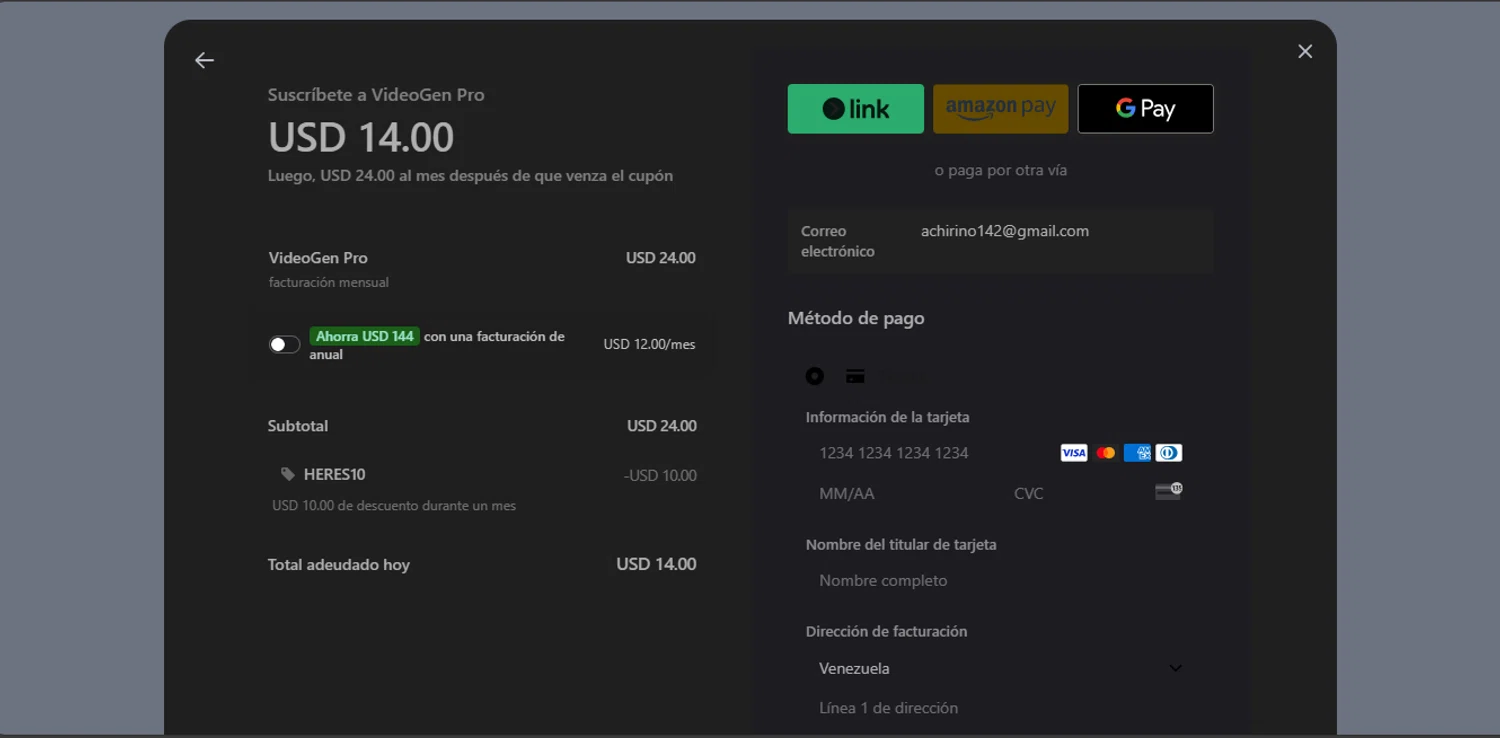Viewport: 1500px width, 738px height.
Task: Click the Nombre del titular de tarjeta label
Action: tap(901, 545)
